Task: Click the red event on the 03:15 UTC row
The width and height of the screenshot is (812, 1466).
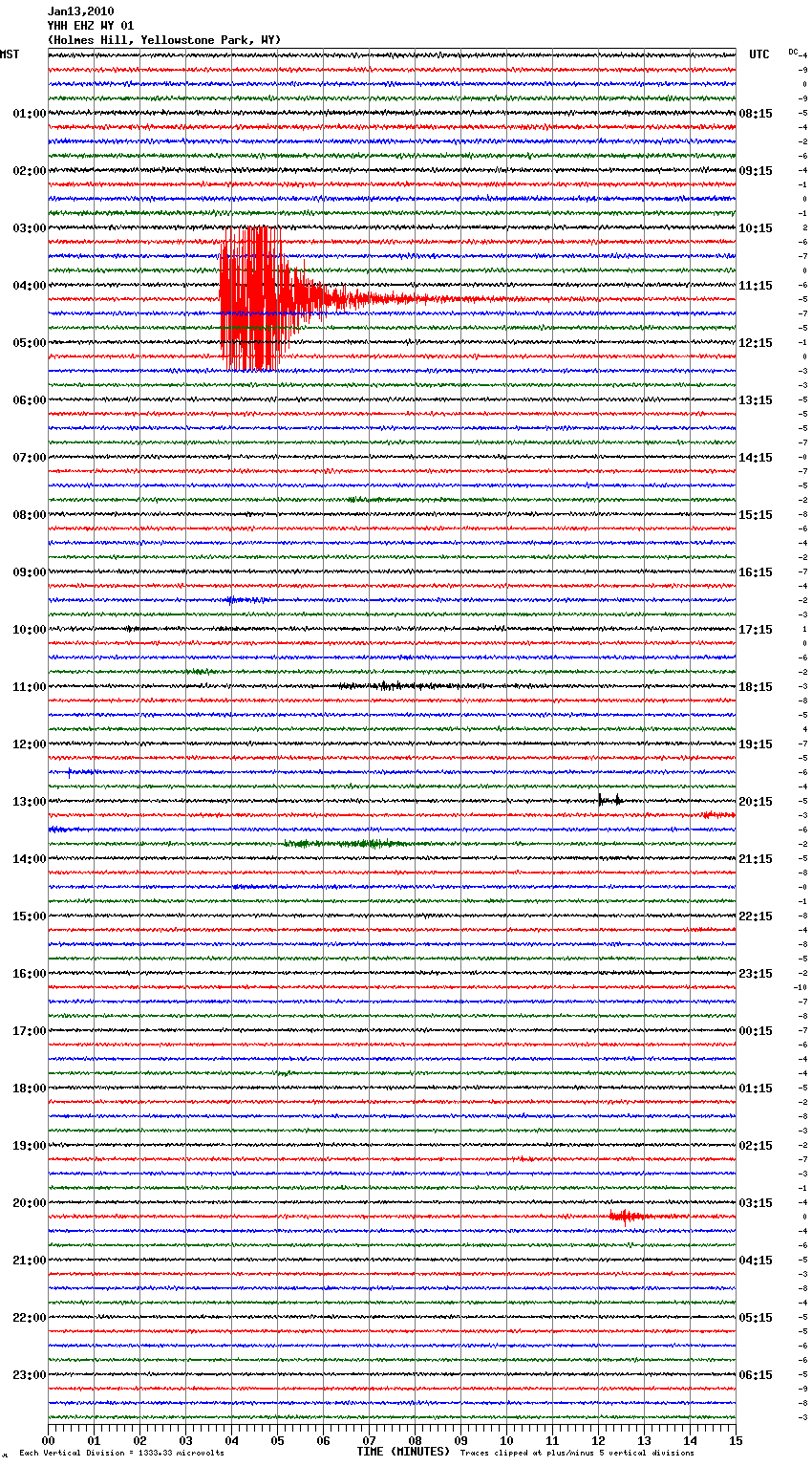Action: 626,1217
